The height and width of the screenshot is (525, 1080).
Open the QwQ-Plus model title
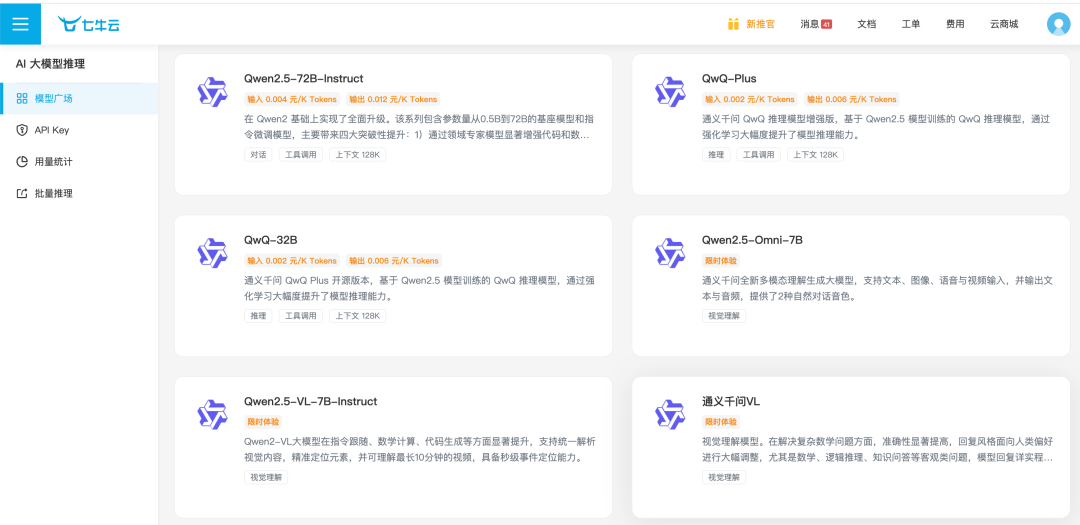click(729, 79)
